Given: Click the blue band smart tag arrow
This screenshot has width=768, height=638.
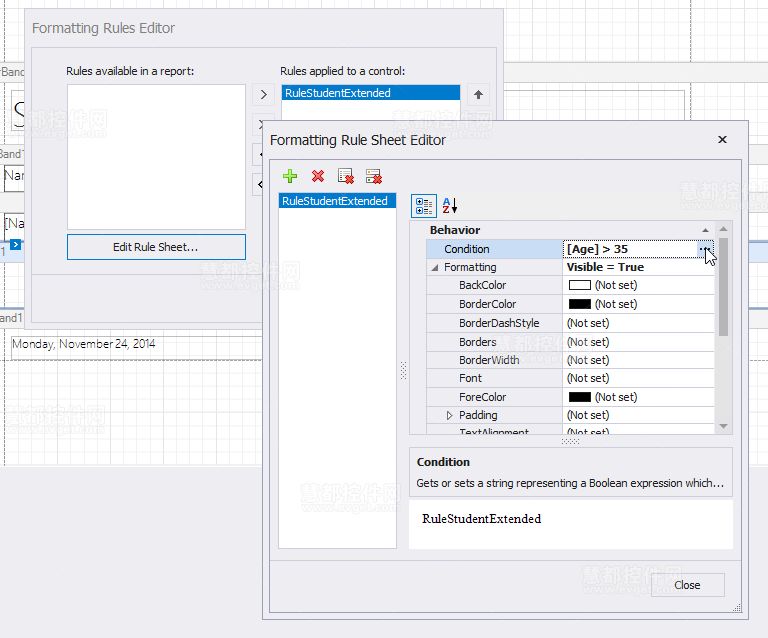Looking at the screenshot, I should pyautogui.click(x=16, y=244).
